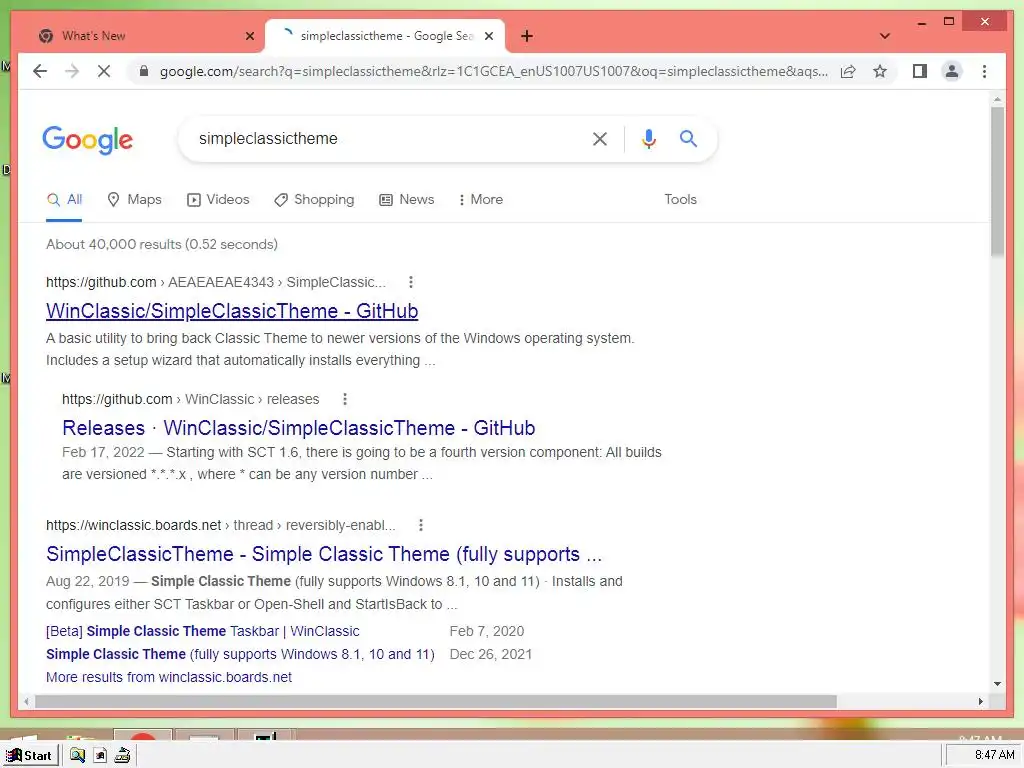The height and width of the screenshot is (768, 1024).
Task: Click the vertical scrollbar thumb
Action: (997, 182)
